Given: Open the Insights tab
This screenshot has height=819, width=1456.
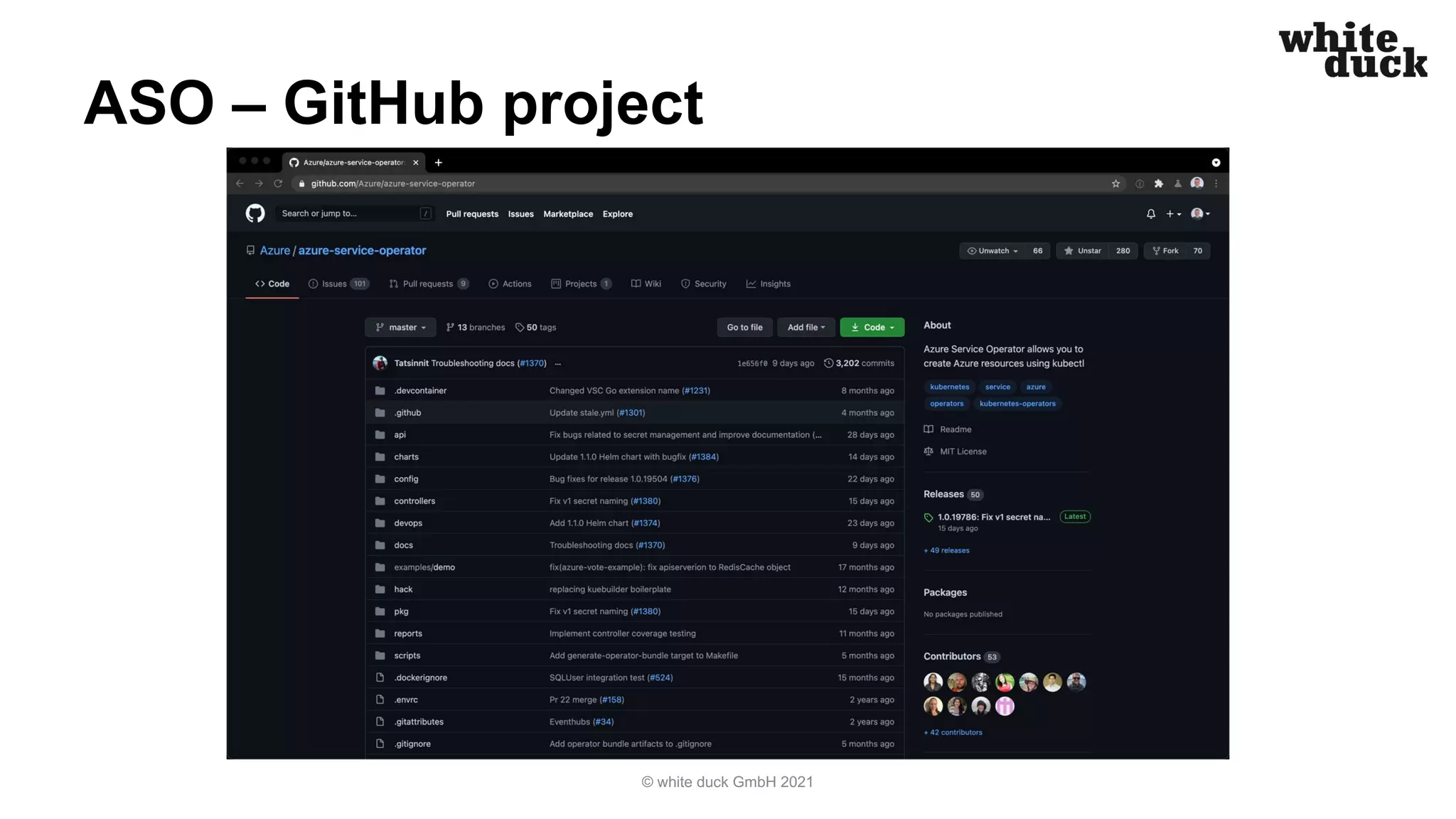Looking at the screenshot, I should (769, 284).
